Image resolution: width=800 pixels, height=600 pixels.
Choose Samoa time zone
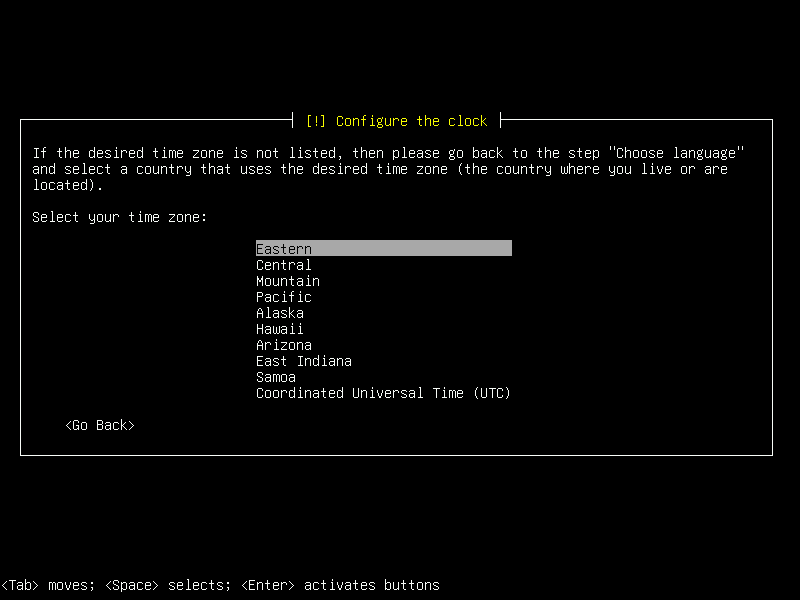[384, 377]
